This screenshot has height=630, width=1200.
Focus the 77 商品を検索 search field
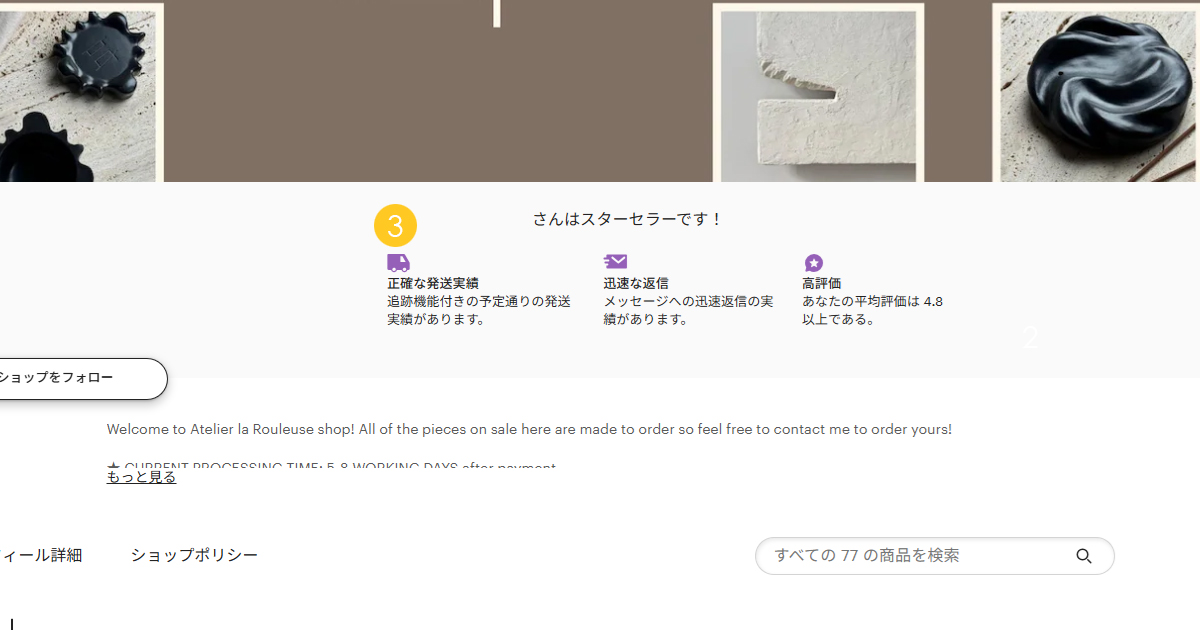[934, 556]
